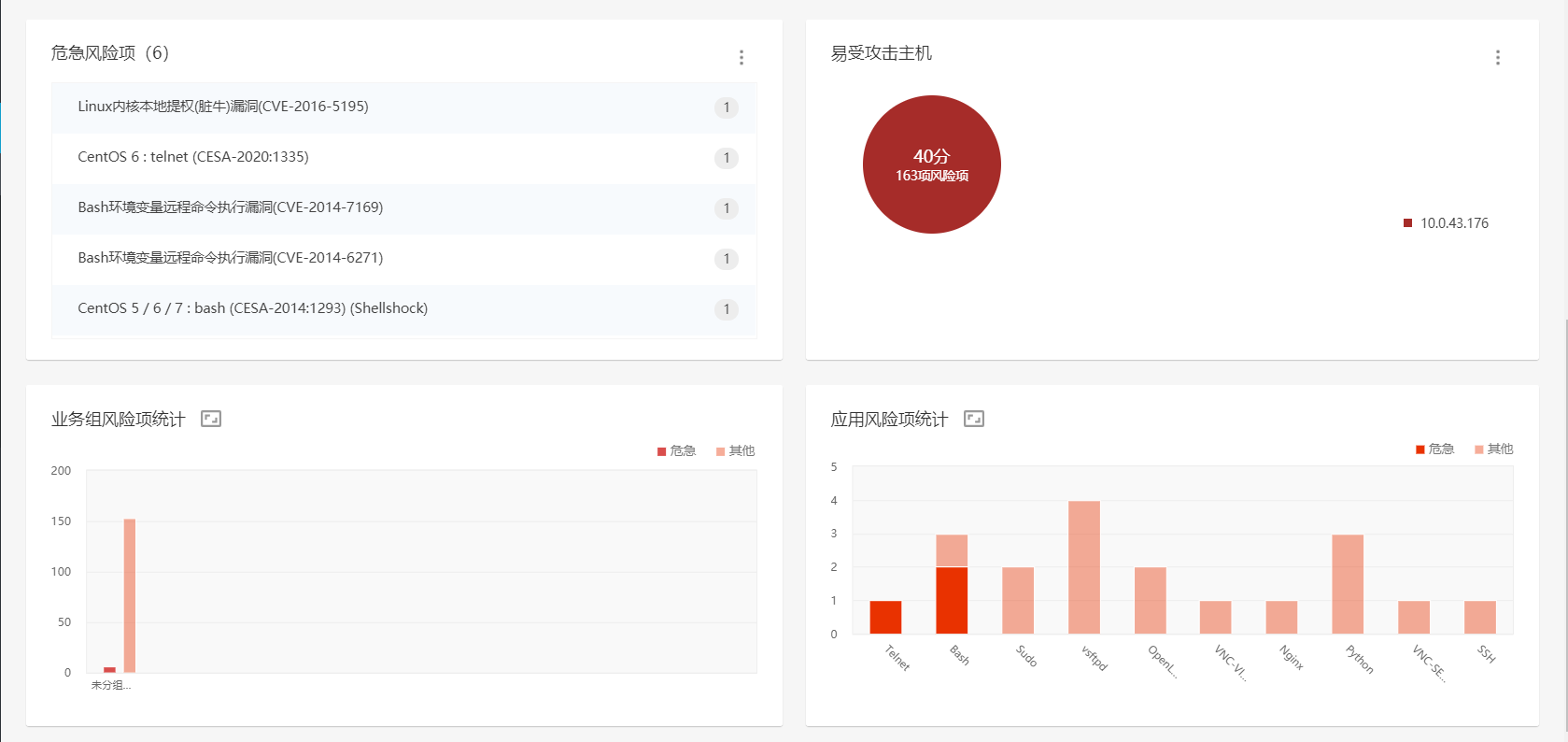Click the Bash 其他 light bar segment
The height and width of the screenshot is (742, 1568).
[x=952, y=550]
